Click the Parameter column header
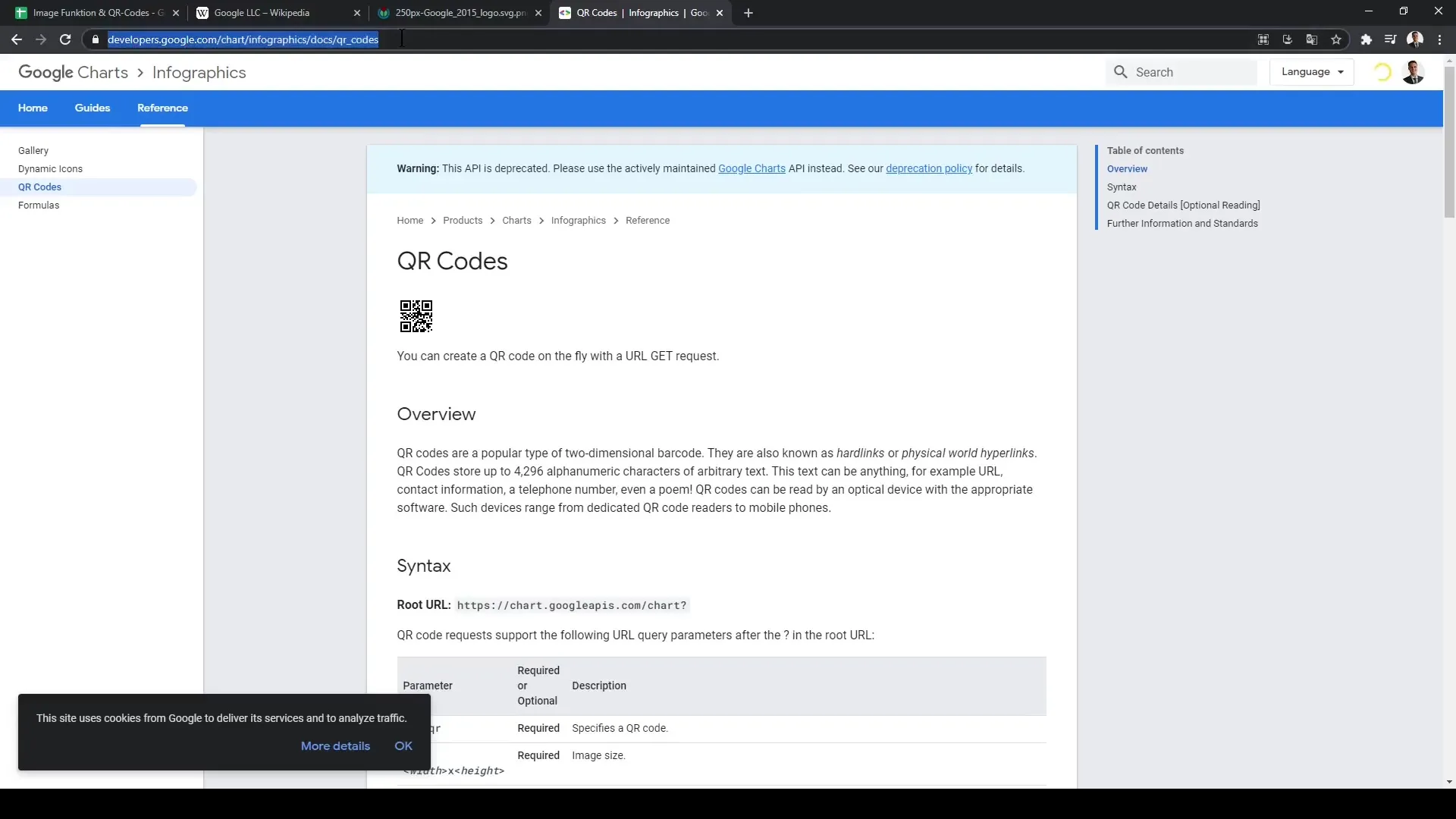The width and height of the screenshot is (1456, 819). coord(428,686)
